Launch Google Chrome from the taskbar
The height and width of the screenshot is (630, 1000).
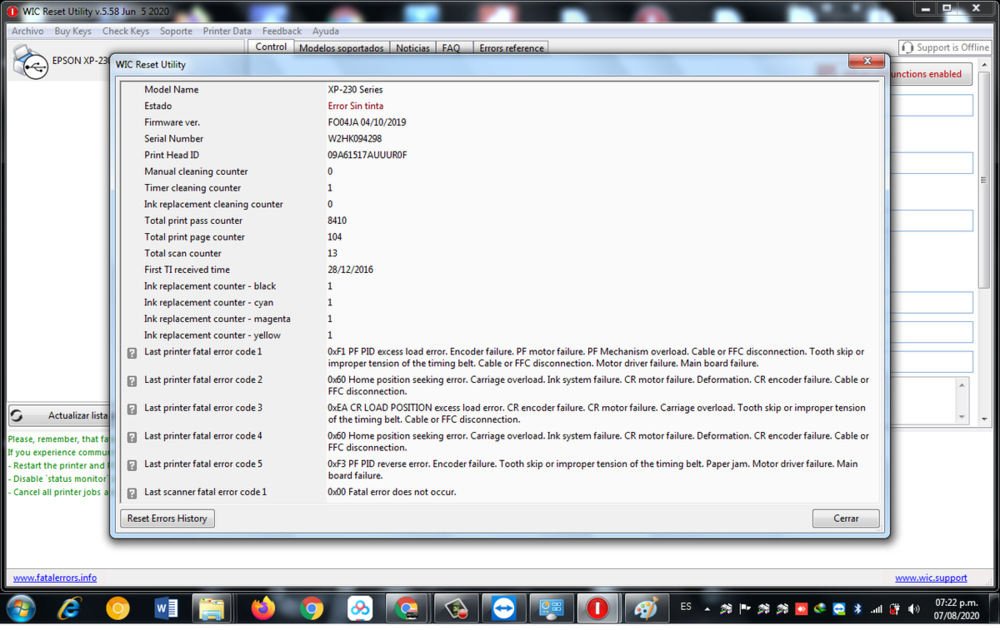coord(310,607)
